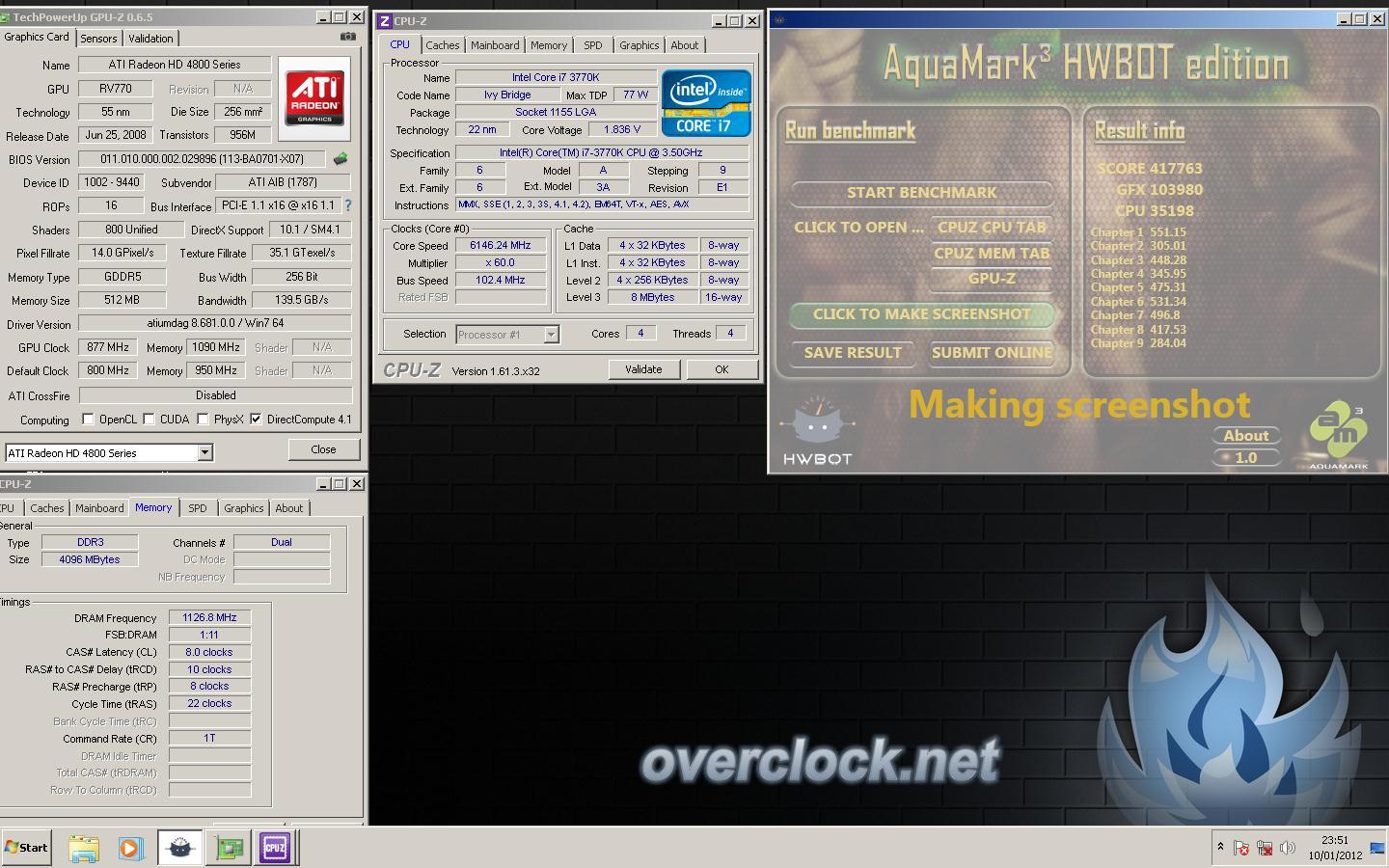1389x868 pixels.
Task: Open the Mainboard tab in the upper CPU-Z window
Action: (x=495, y=45)
